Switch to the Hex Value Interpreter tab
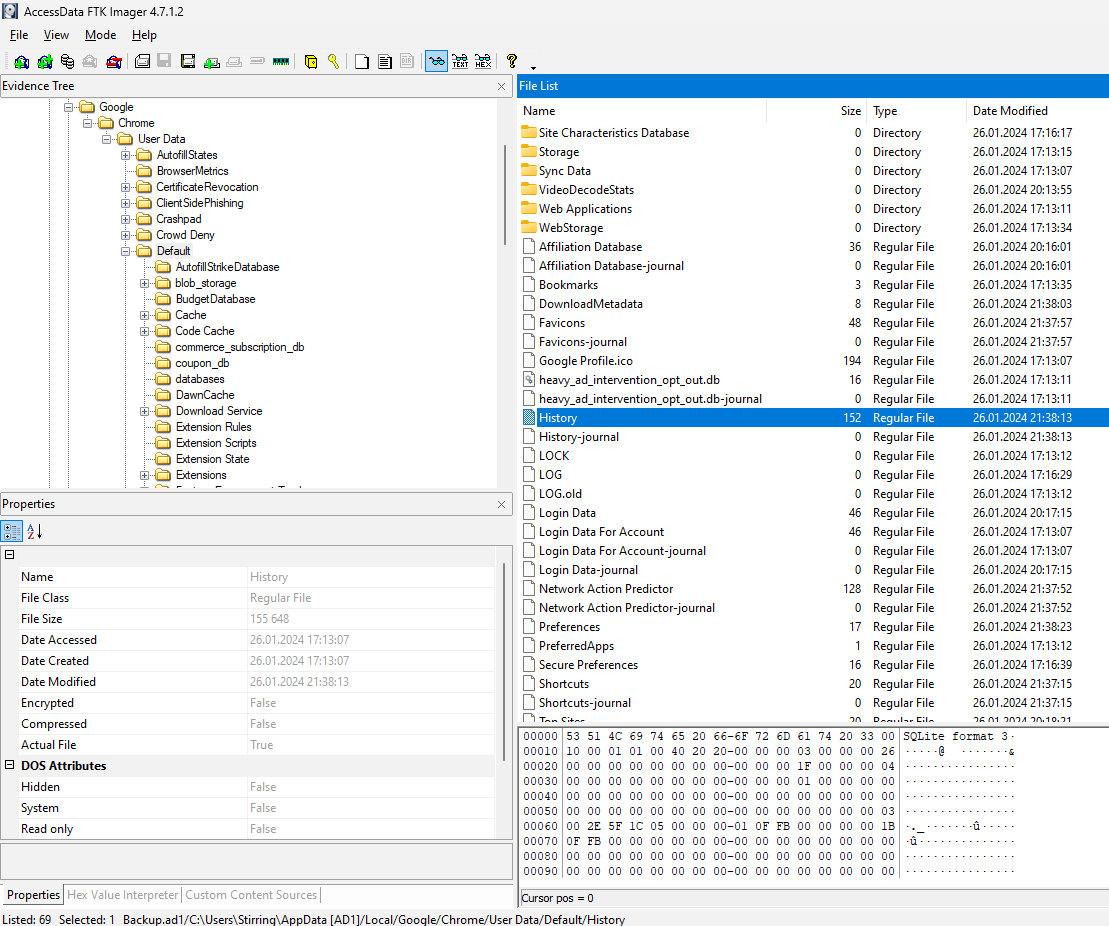The height and width of the screenshot is (926, 1109). pos(122,895)
